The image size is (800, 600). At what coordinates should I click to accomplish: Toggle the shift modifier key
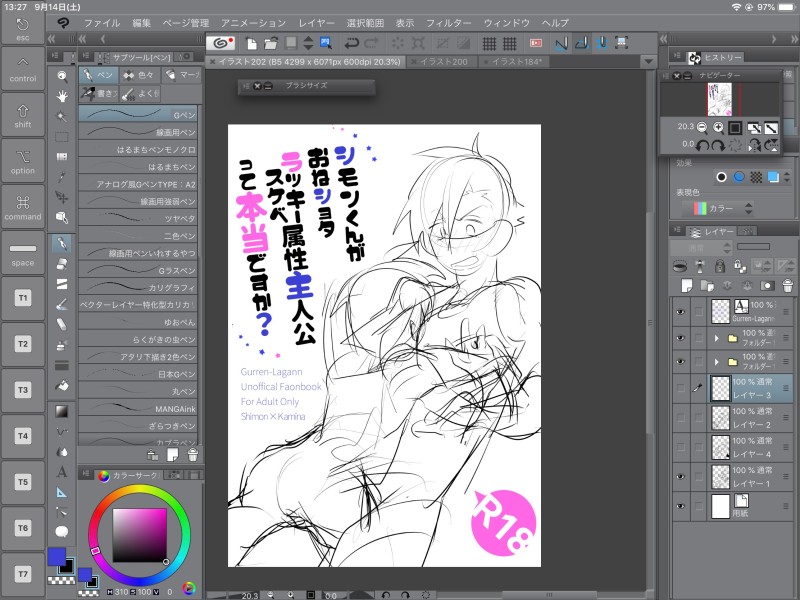pos(23,115)
